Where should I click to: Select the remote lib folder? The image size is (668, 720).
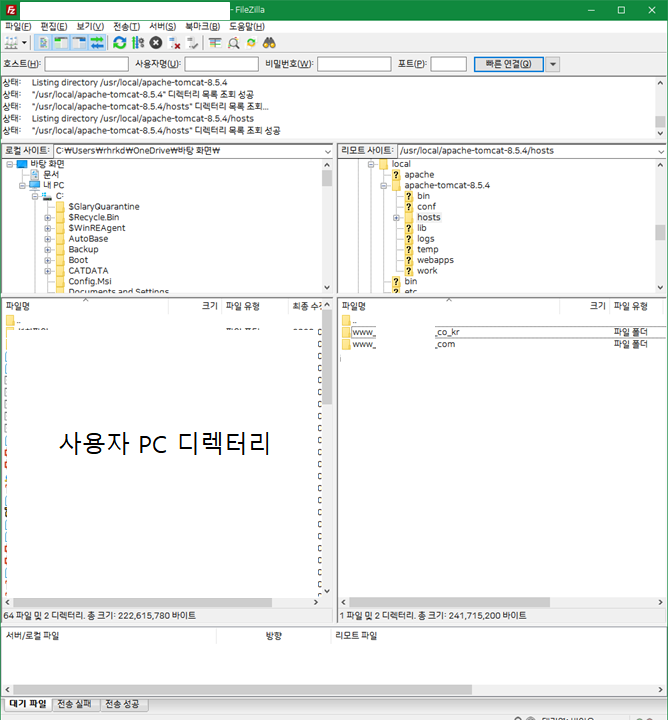pyautogui.click(x=421, y=228)
